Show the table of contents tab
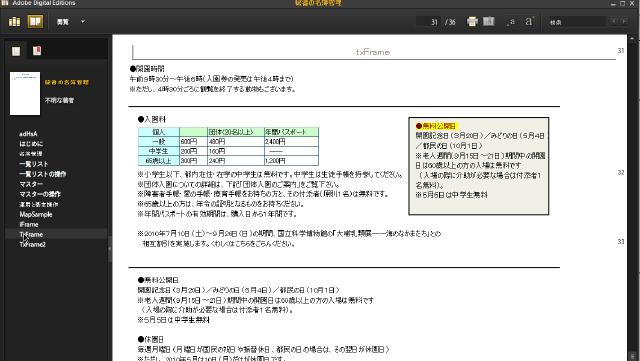The height and width of the screenshot is (361, 640). coord(16,51)
